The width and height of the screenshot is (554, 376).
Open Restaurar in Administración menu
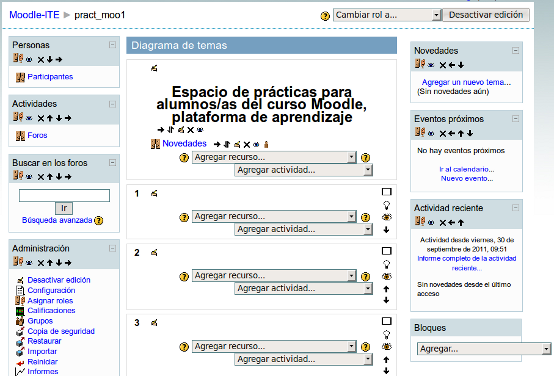[44, 341]
